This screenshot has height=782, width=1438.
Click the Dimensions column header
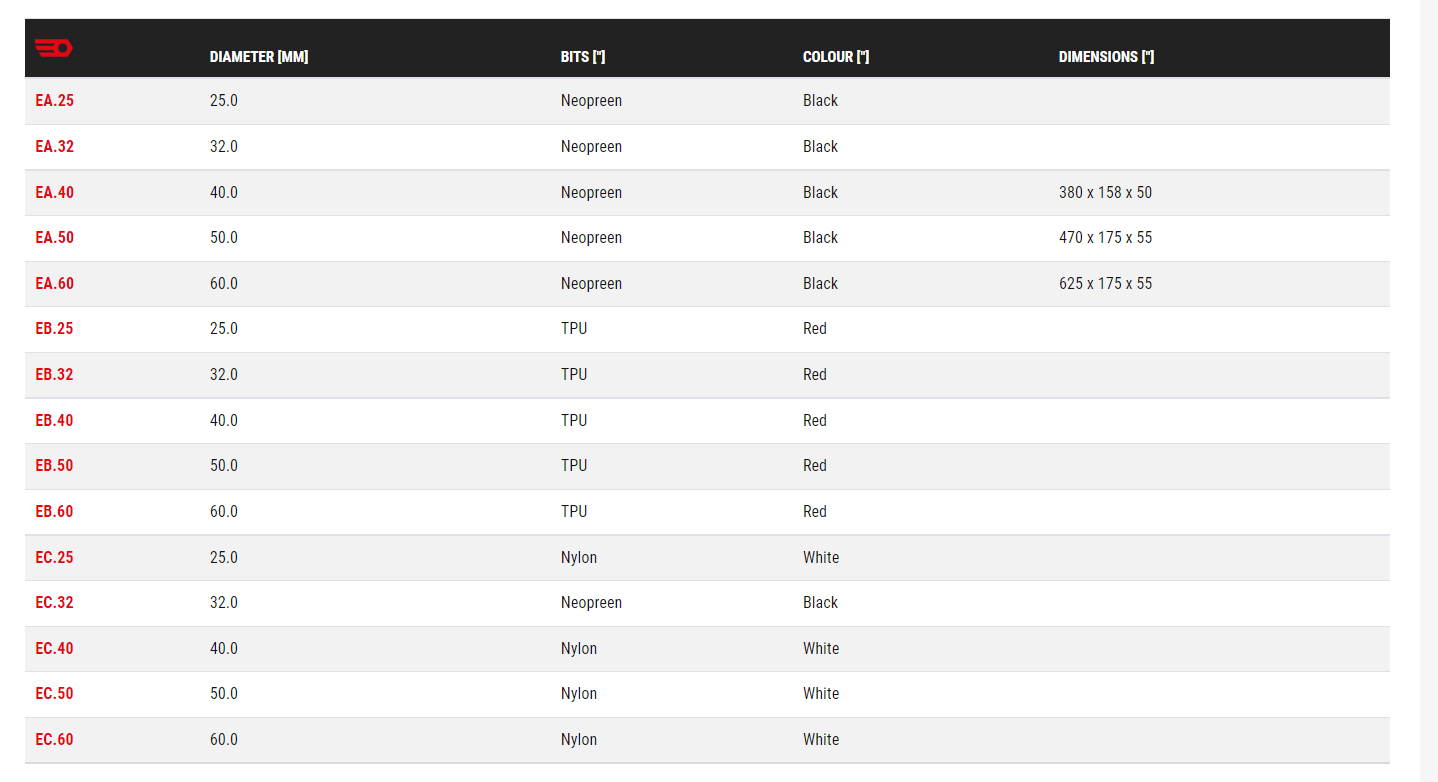click(1106, 57)
